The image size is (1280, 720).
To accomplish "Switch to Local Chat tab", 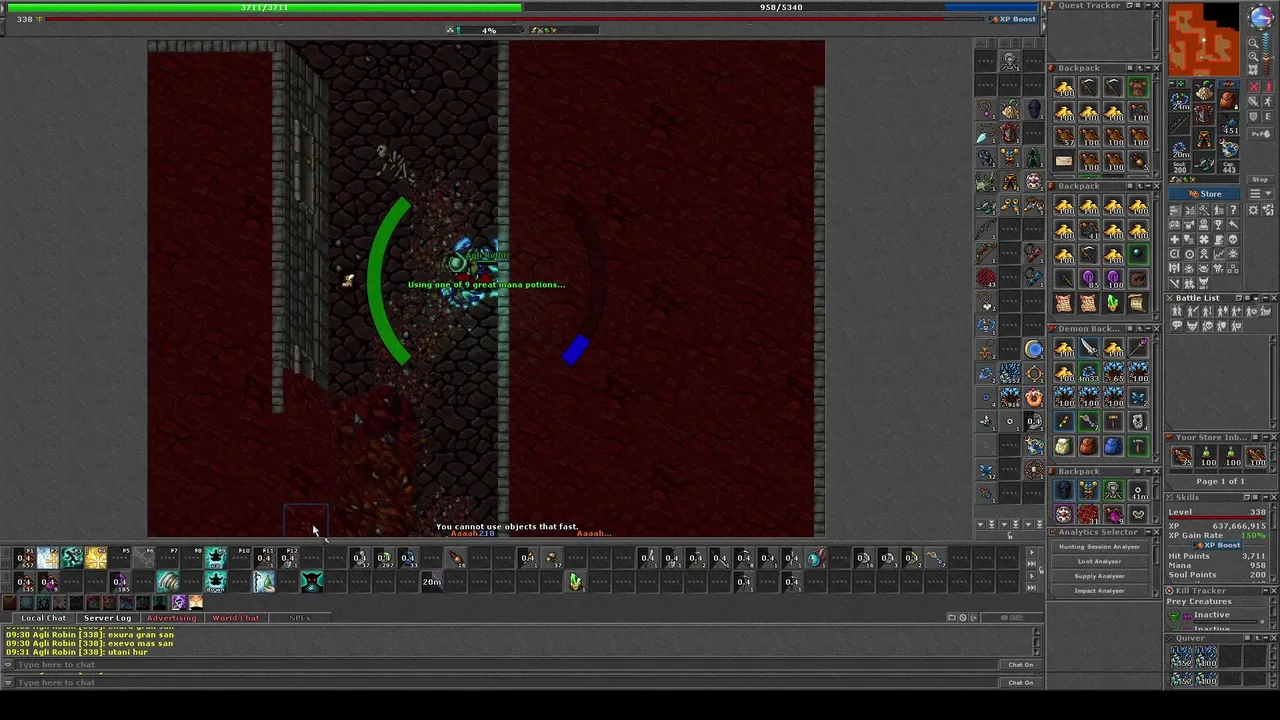I will point(43,618).
